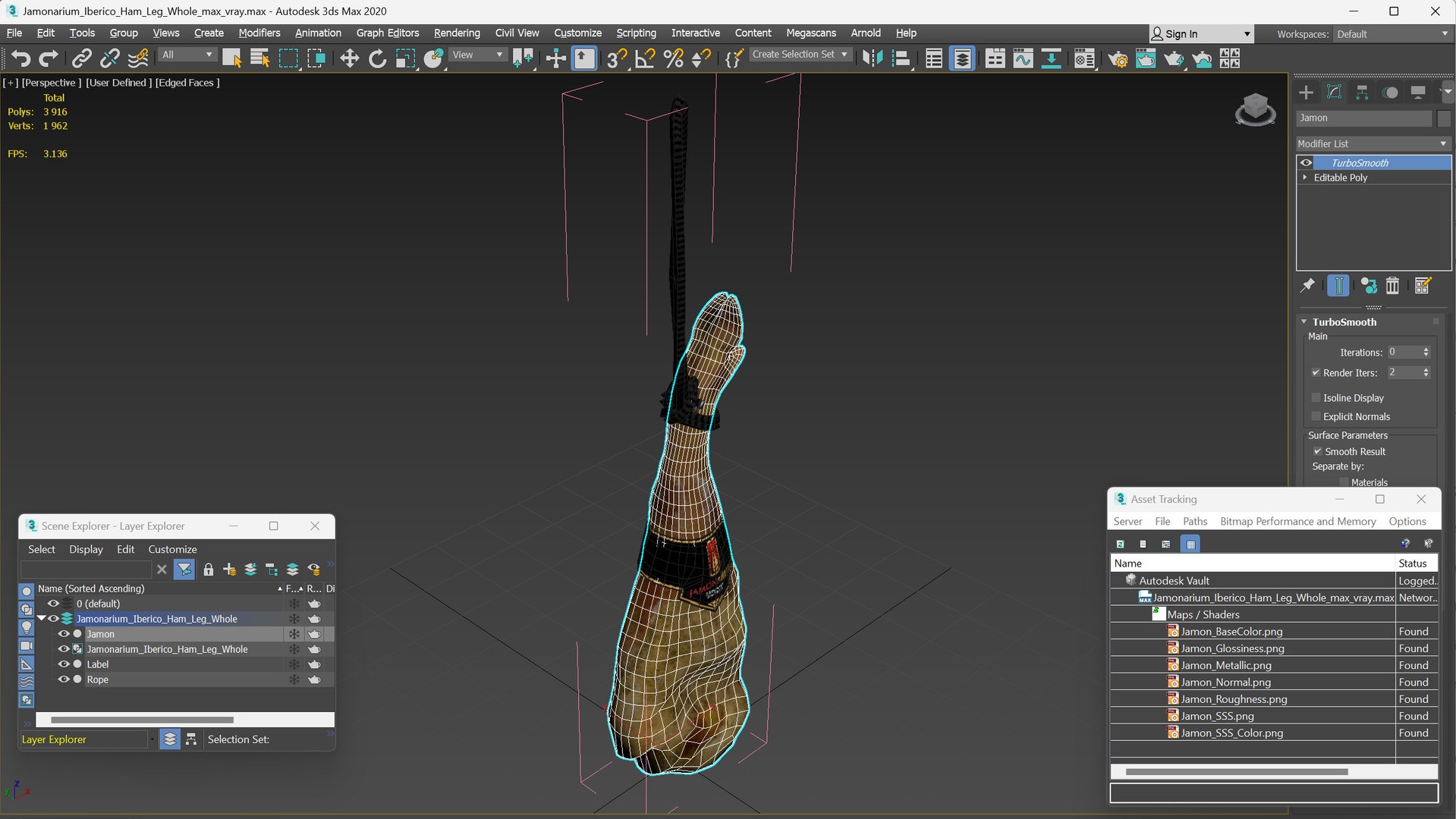The height and width of the screenshot is (819, 1456).
Task: Click the Redo arrow icon
Action: (x=49, y=58)
